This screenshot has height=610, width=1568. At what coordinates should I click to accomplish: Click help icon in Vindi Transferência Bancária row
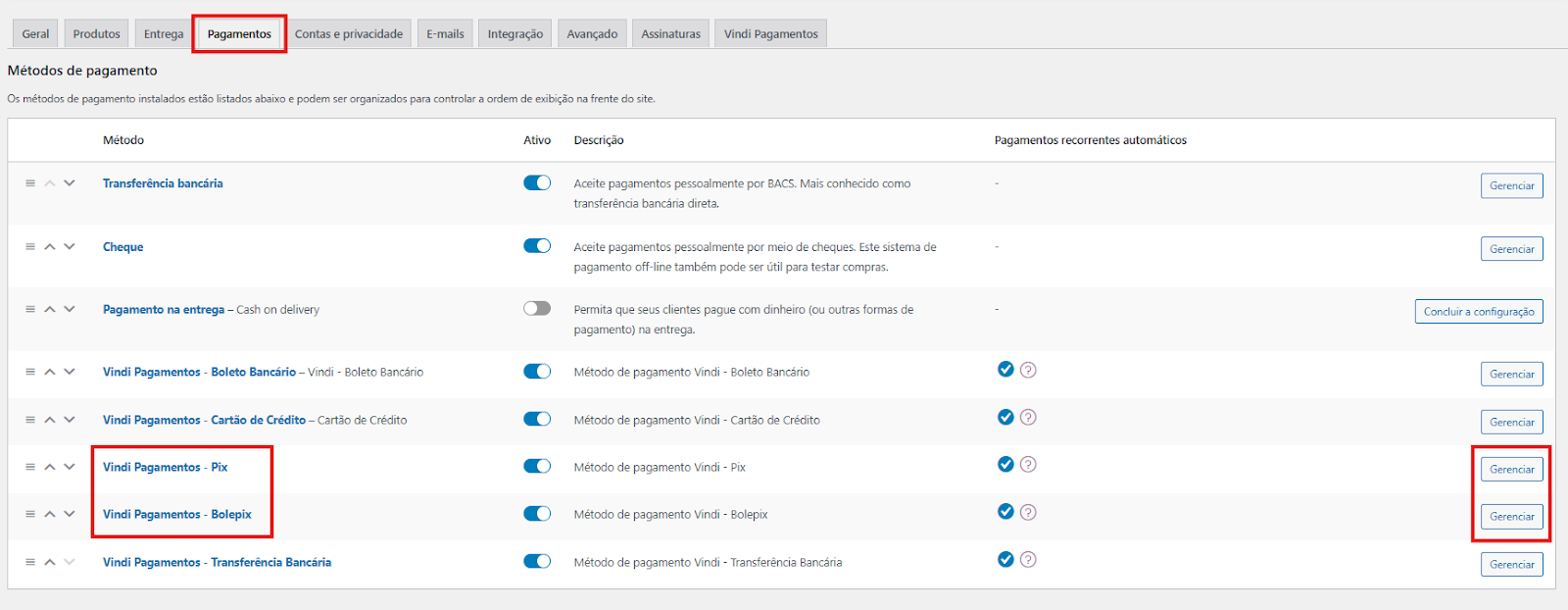[x=1027, y=560]
